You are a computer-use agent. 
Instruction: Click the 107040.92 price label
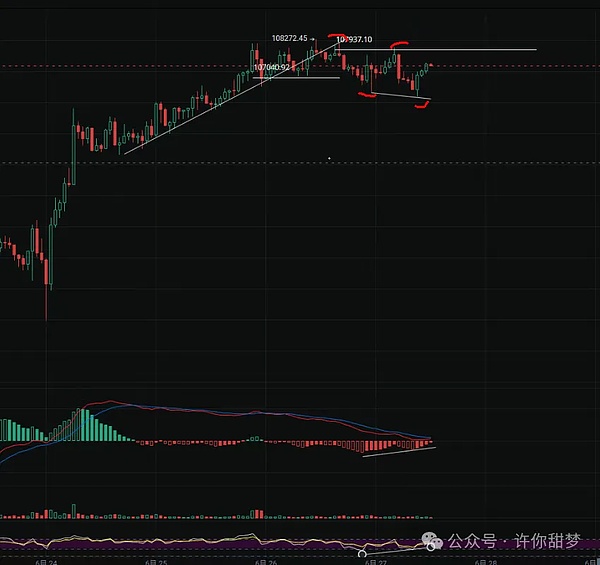272,68
